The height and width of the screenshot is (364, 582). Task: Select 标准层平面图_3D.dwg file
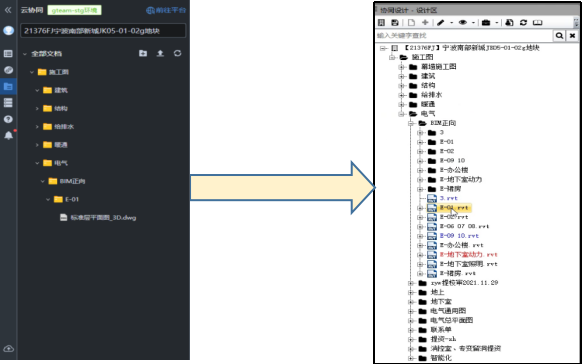click(103, 218)
